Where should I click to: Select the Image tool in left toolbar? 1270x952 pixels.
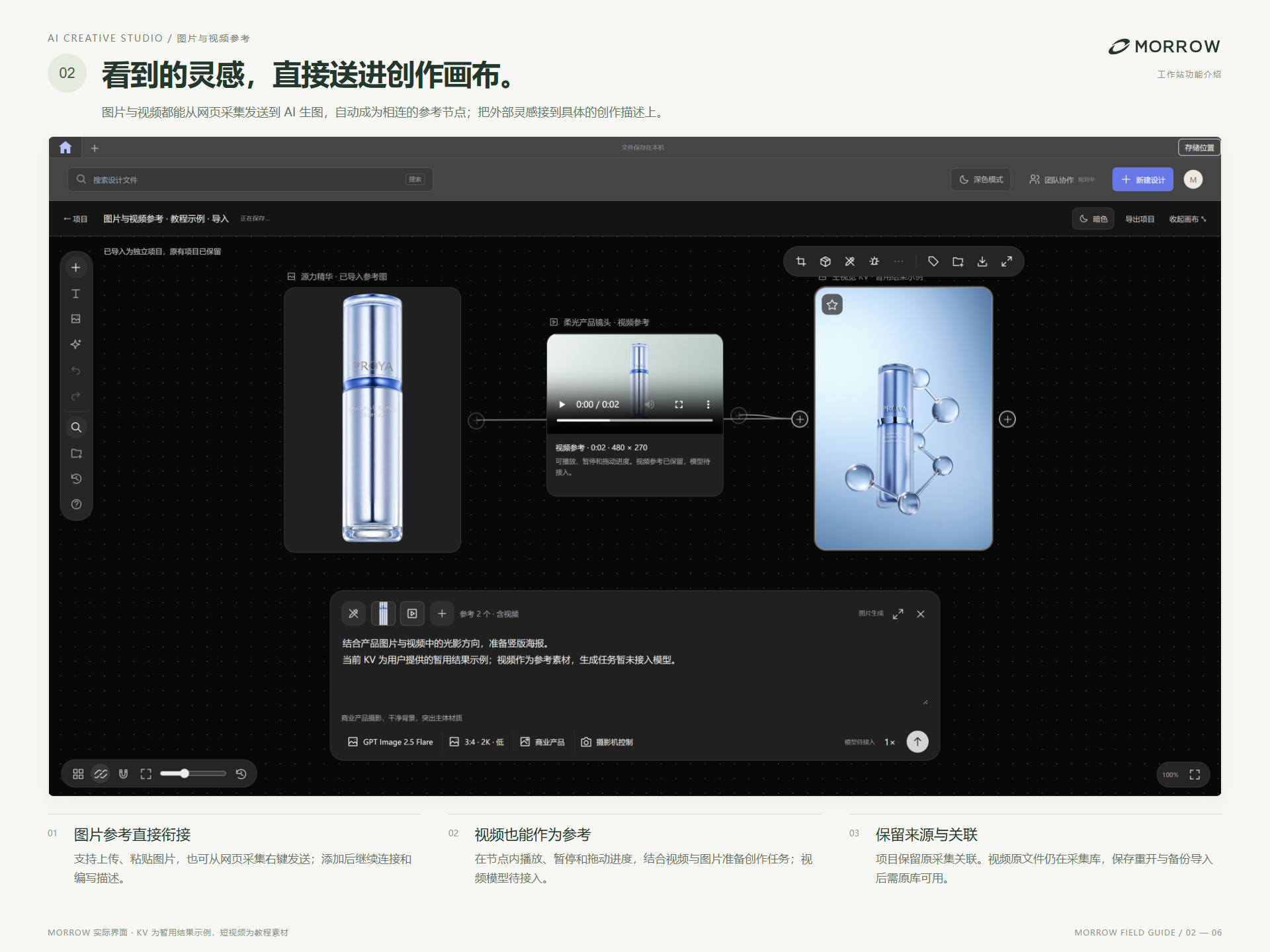(76, 319)
